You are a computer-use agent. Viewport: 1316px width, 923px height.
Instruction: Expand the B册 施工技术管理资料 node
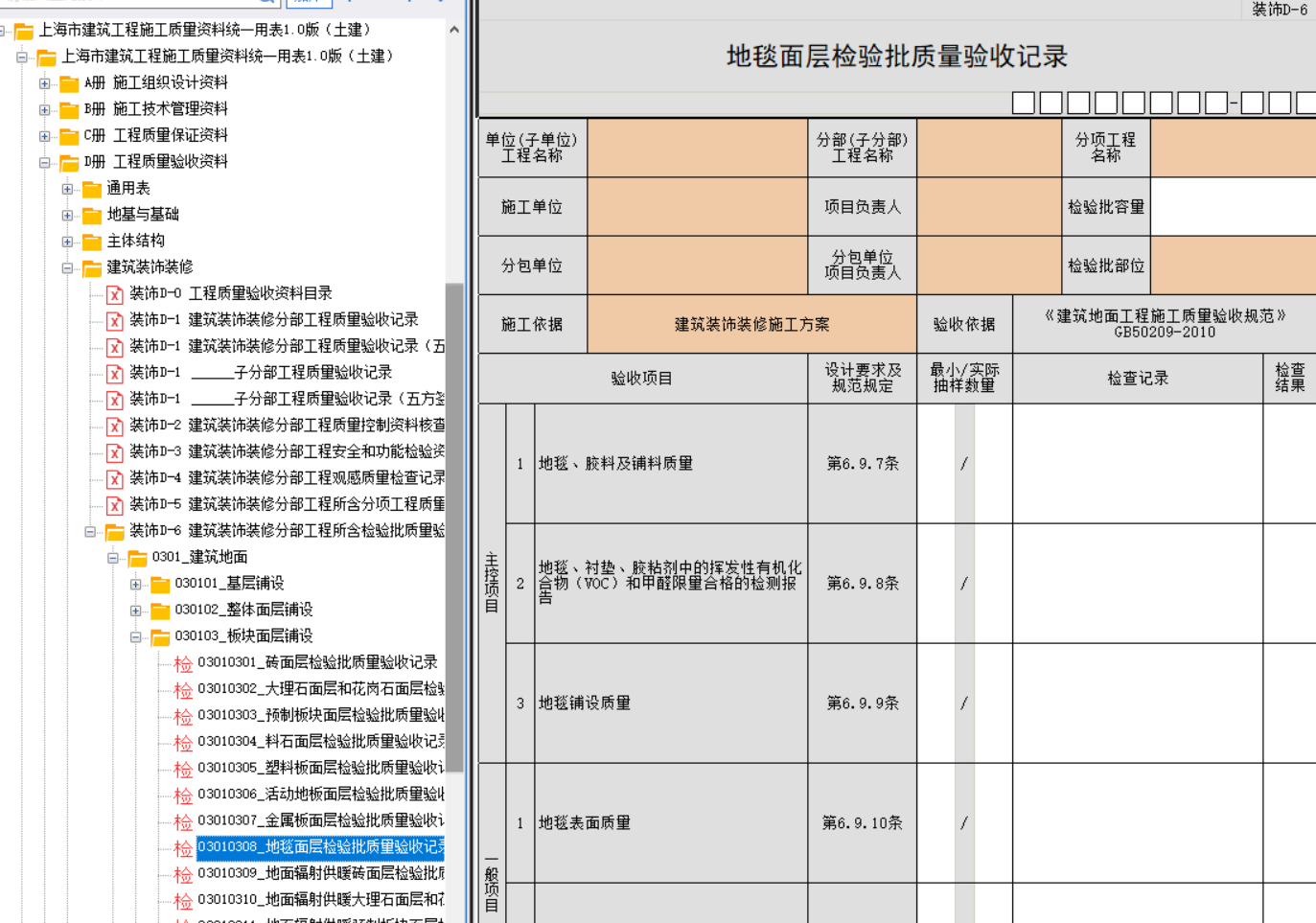(44, 110)
